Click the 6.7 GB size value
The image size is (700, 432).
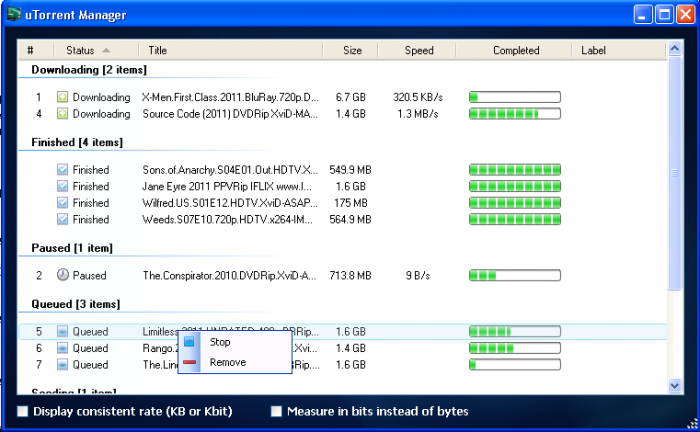(x=350, y=97)
